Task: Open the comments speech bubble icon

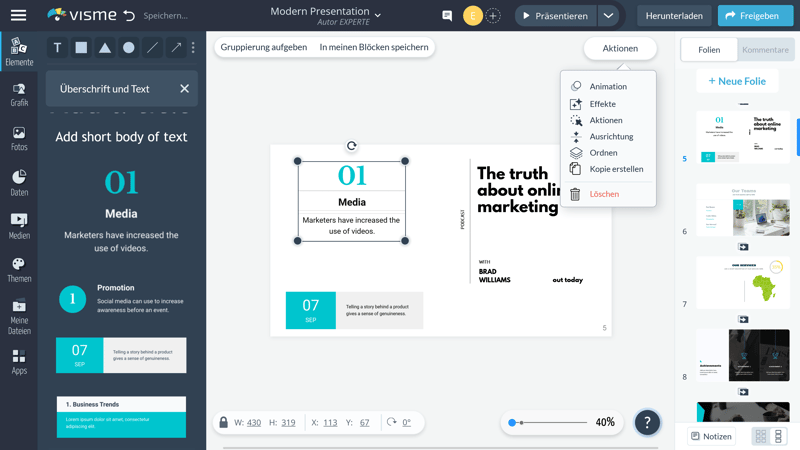Action: tap(447, 16)
